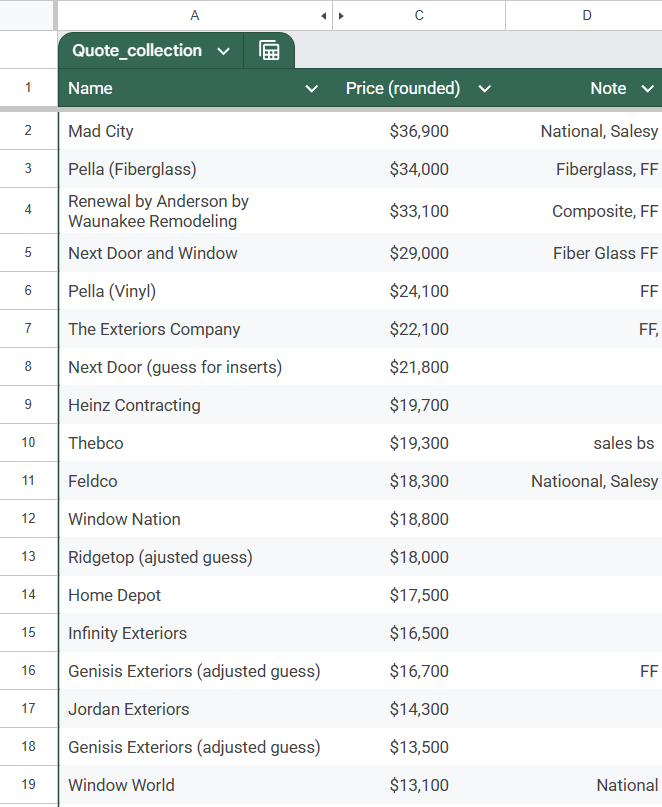The height and width of the screenshot is (807, 662).
Task: Select the row 1 header
Action: tap(28, 88)
